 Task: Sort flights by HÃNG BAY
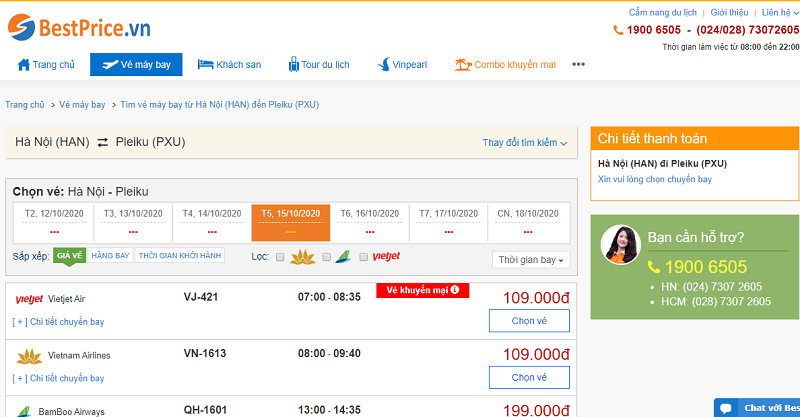[x=110, y=255]
